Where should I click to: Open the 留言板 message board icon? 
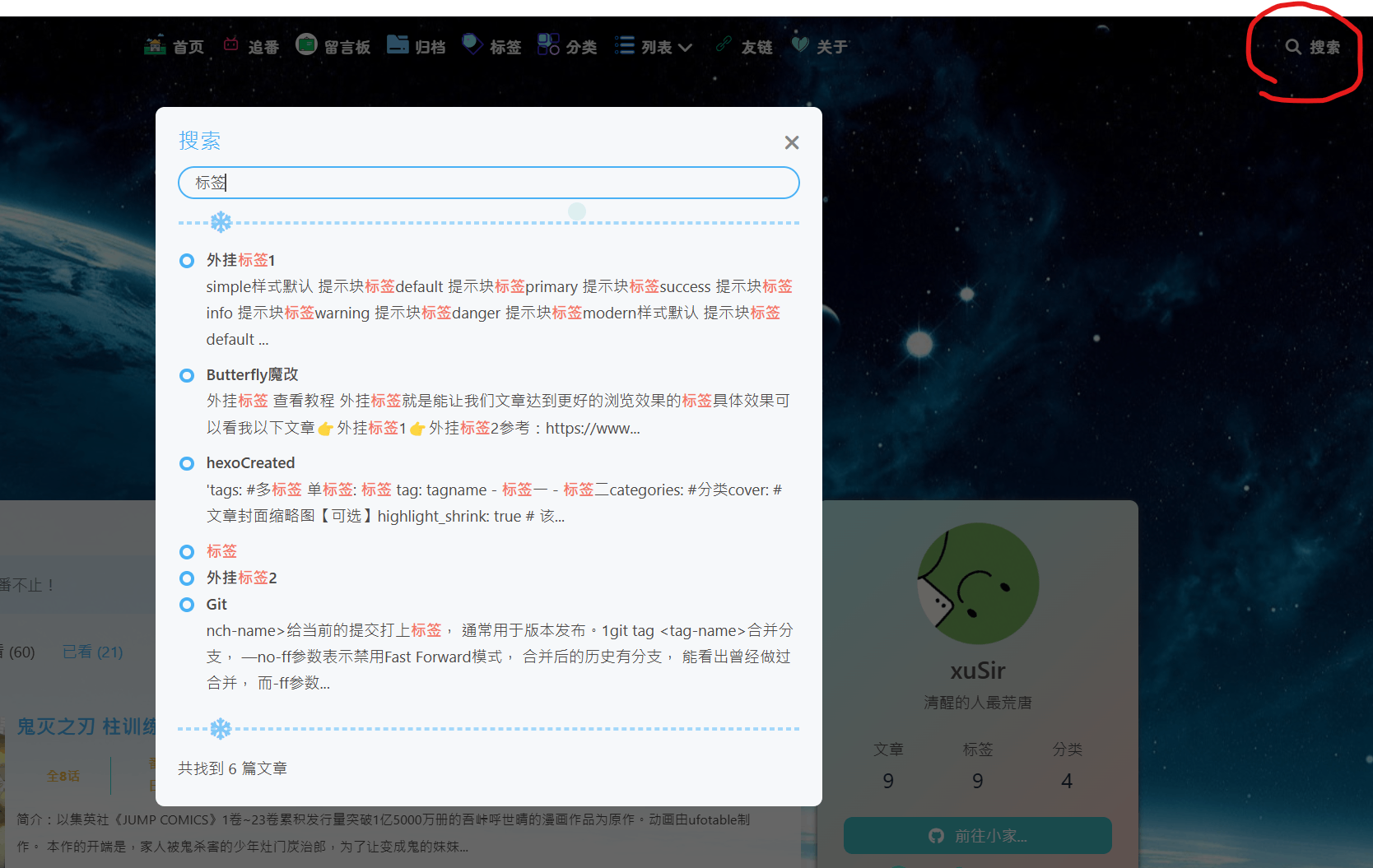(x=306, y=44)
